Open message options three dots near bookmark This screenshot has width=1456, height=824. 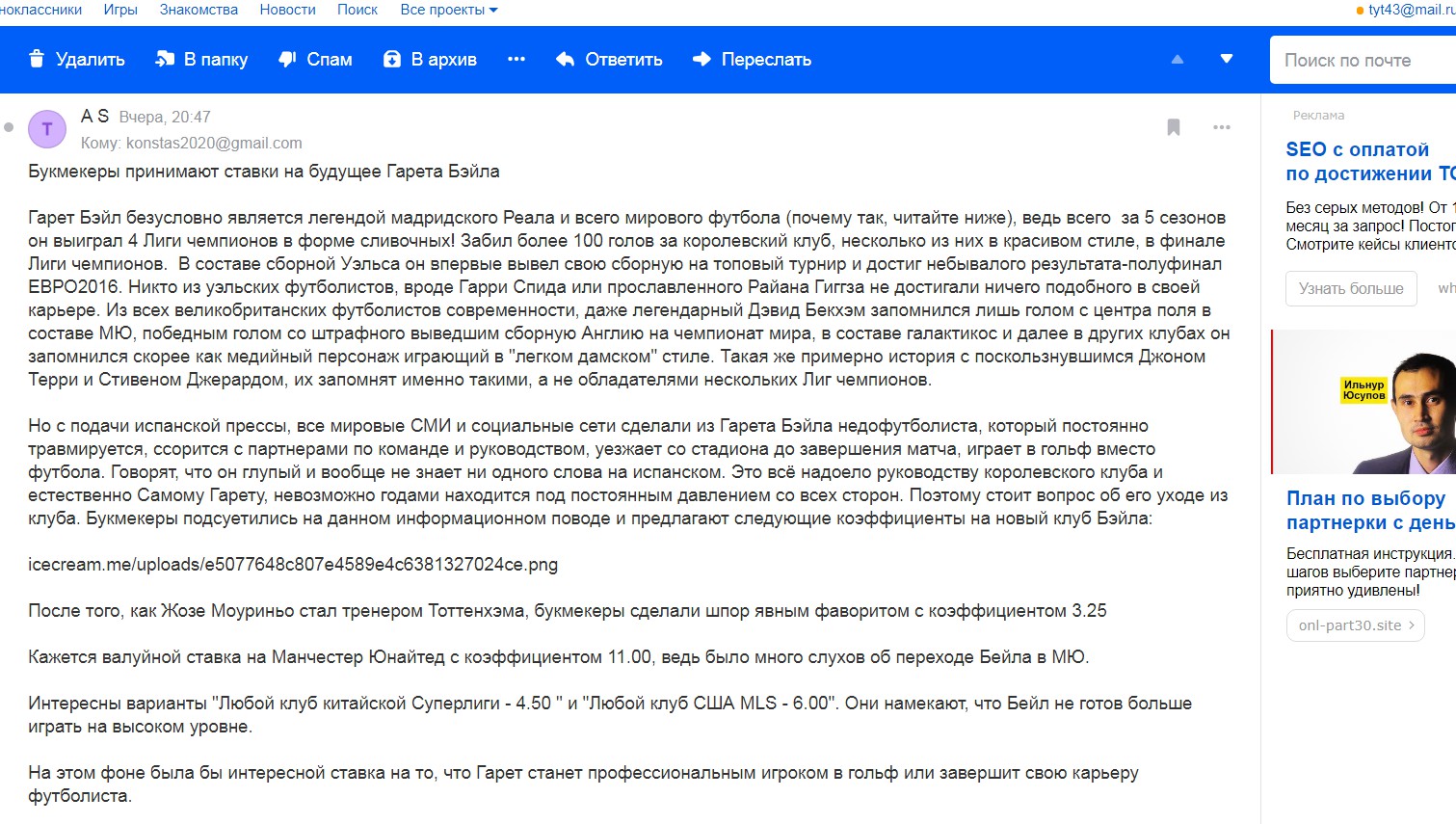click(x=1222, y=127)
